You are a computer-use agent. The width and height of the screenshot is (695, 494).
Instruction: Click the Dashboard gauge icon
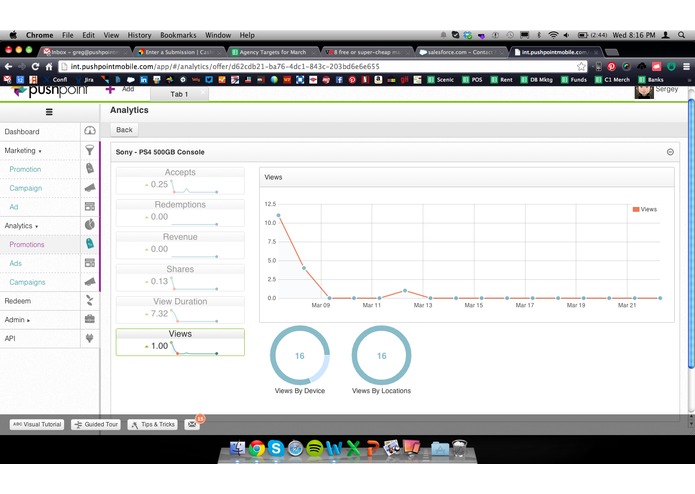pos(90,131)
